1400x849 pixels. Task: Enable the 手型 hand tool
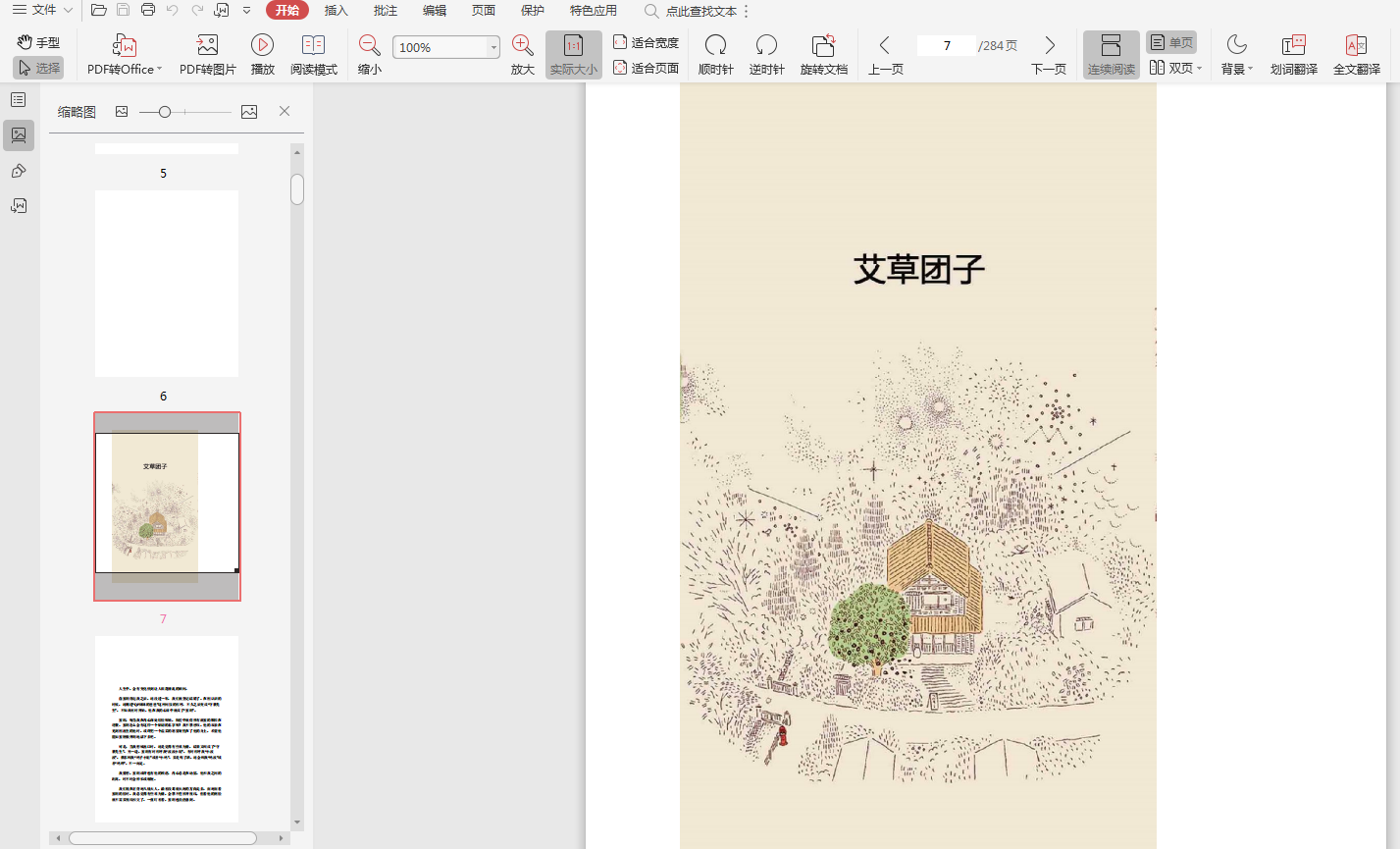point(38,42)
